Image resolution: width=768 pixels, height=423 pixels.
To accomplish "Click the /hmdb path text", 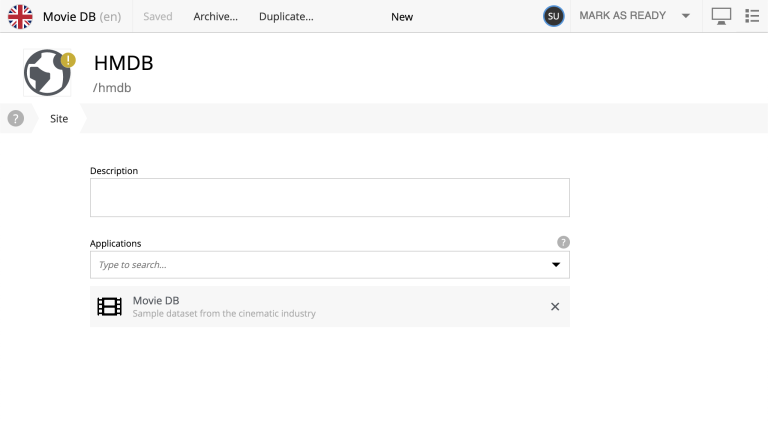I will click(x=112, y=88).
